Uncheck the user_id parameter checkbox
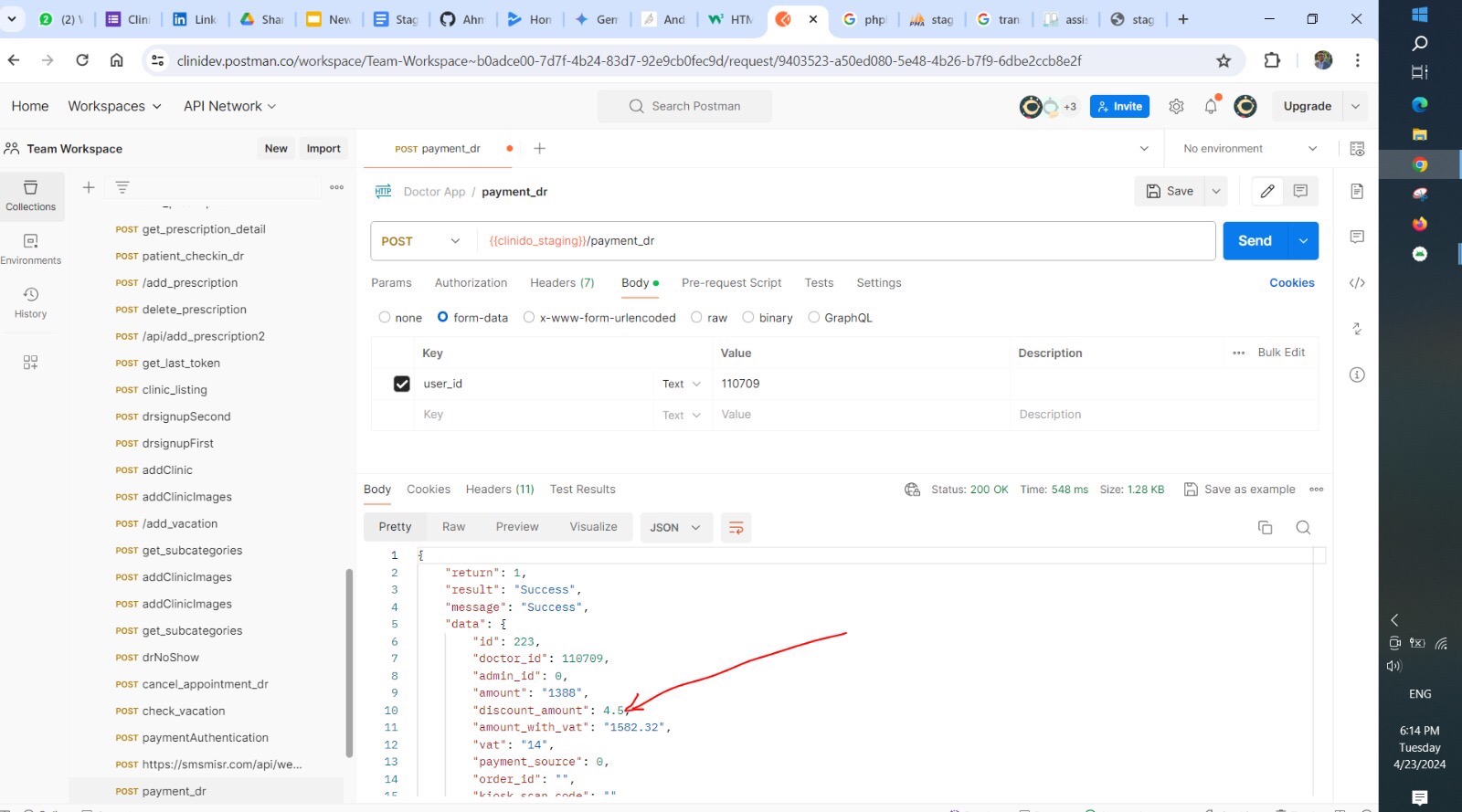This screenshot has height=812, width=1462. click(x=401, y=384)
